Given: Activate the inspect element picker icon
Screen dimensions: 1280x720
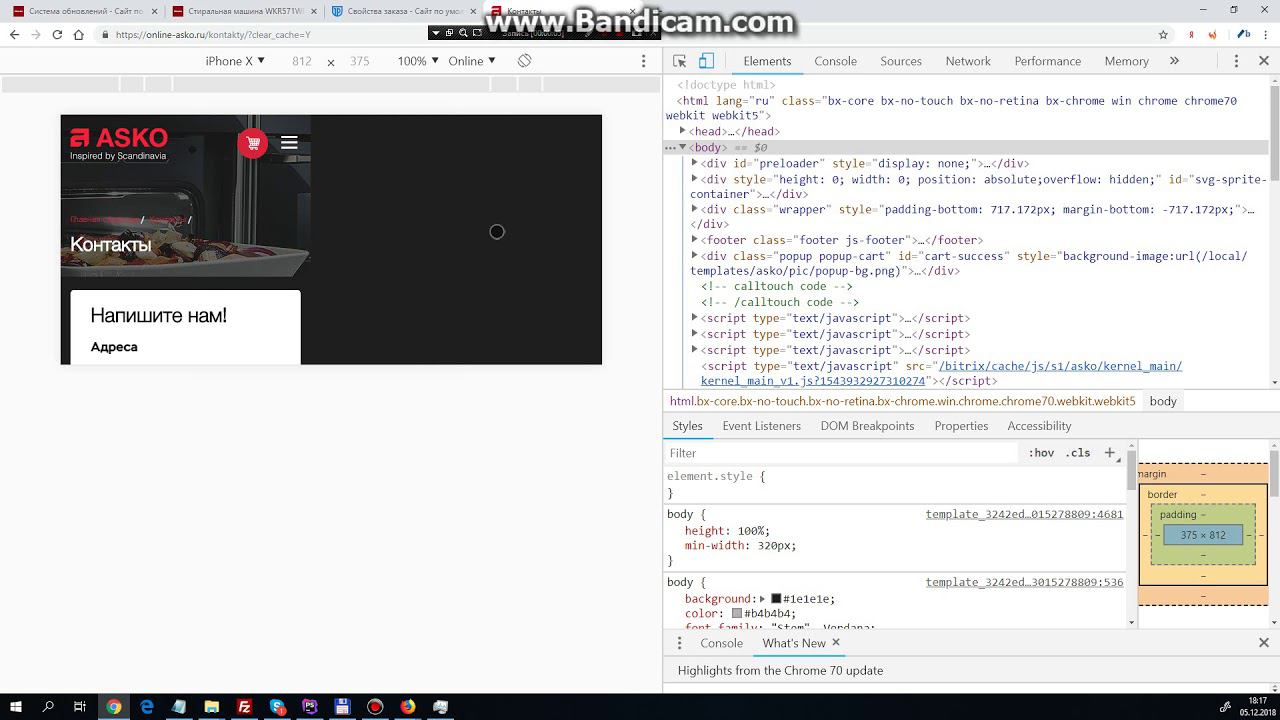Looking at the screenshot, I should coord(680,61).
